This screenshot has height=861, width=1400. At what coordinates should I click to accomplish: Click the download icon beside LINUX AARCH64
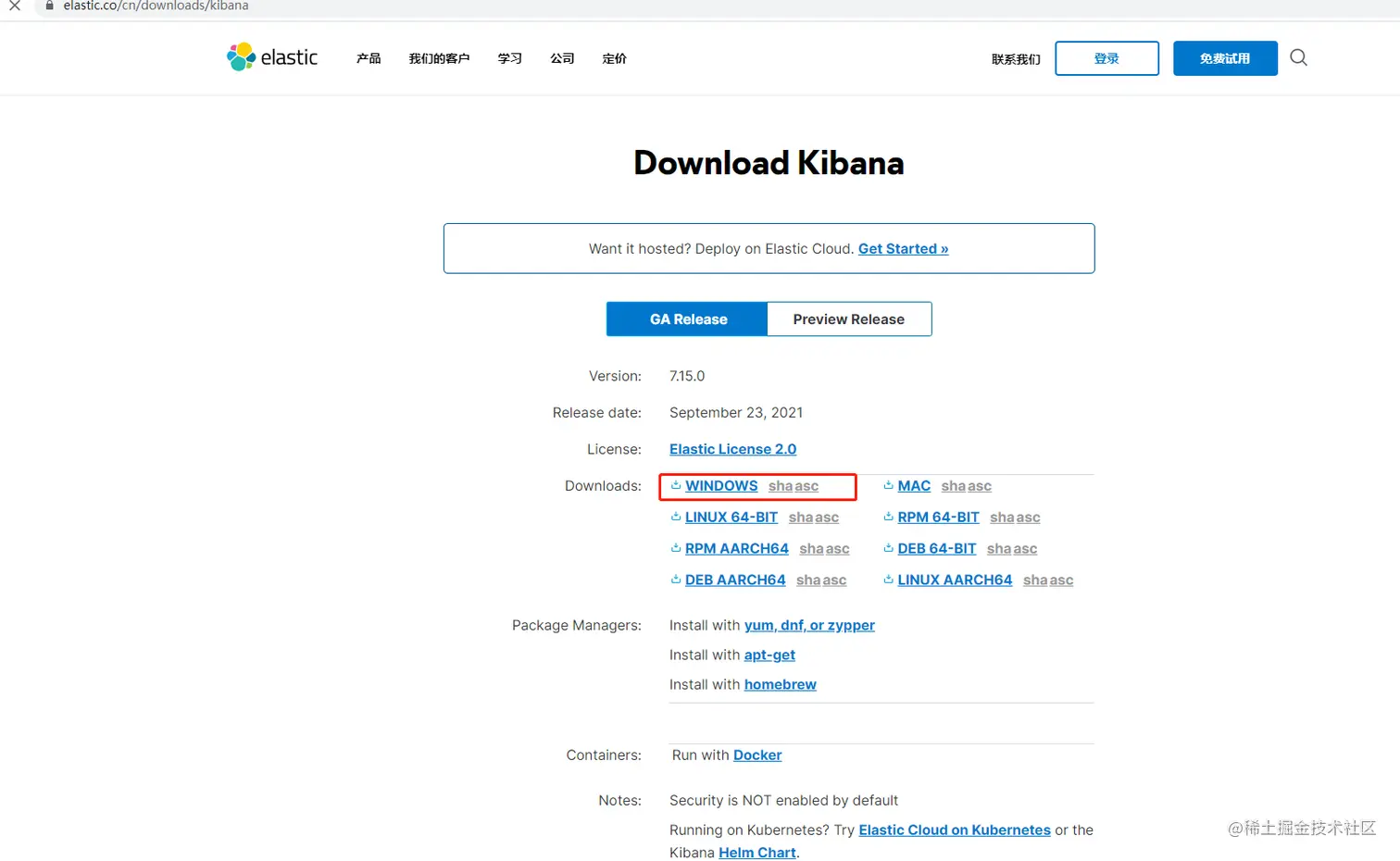[889, 580]
